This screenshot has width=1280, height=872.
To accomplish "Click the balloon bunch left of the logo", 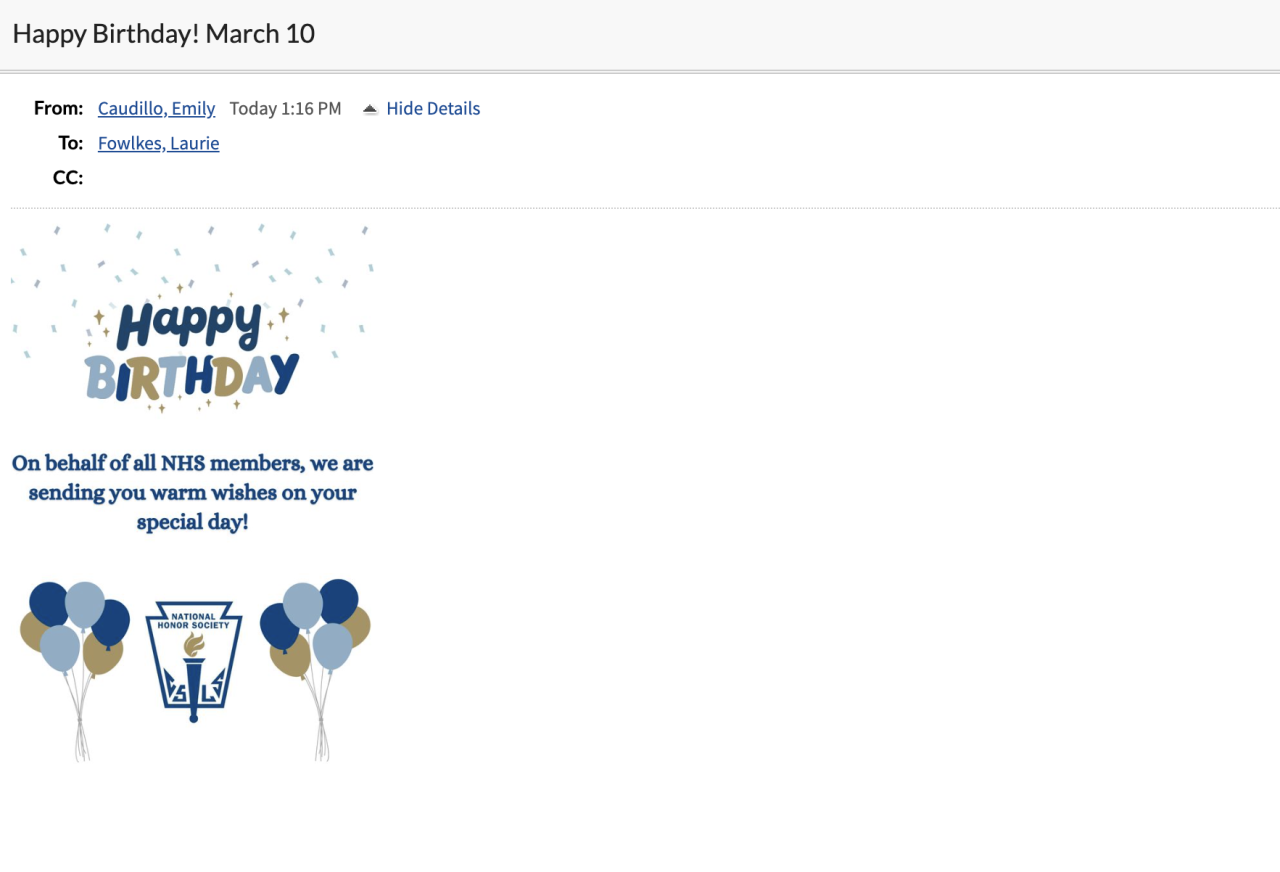I will [x=76, y=631].
